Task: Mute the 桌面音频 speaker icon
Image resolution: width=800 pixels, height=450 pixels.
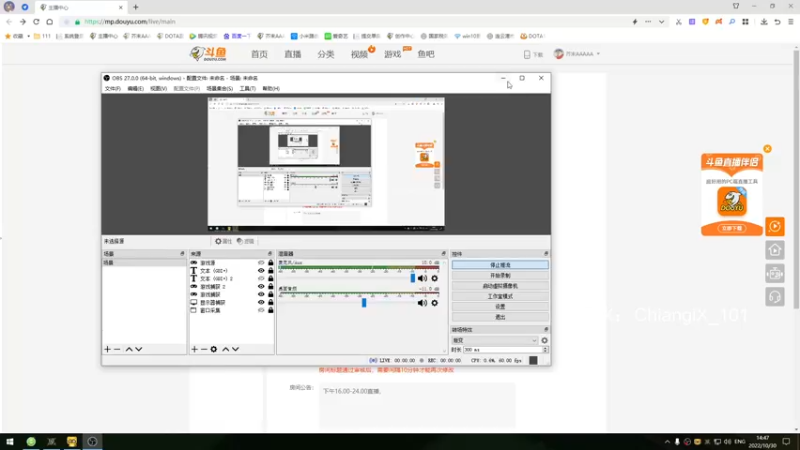Action: (x=422, y=303)
